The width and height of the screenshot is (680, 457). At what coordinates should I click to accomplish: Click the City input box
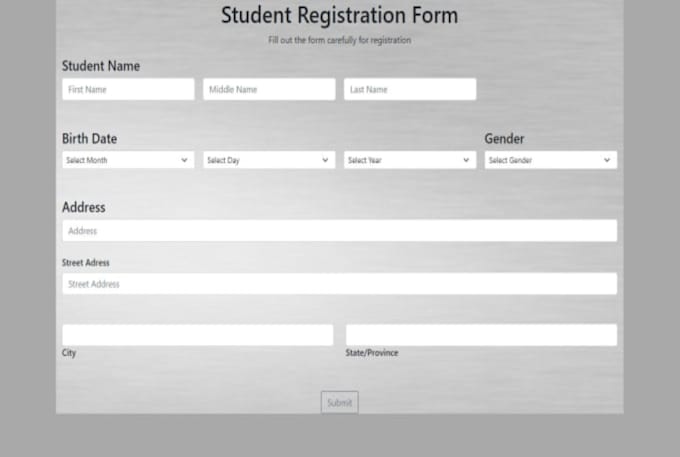click(x=197, y=335)
